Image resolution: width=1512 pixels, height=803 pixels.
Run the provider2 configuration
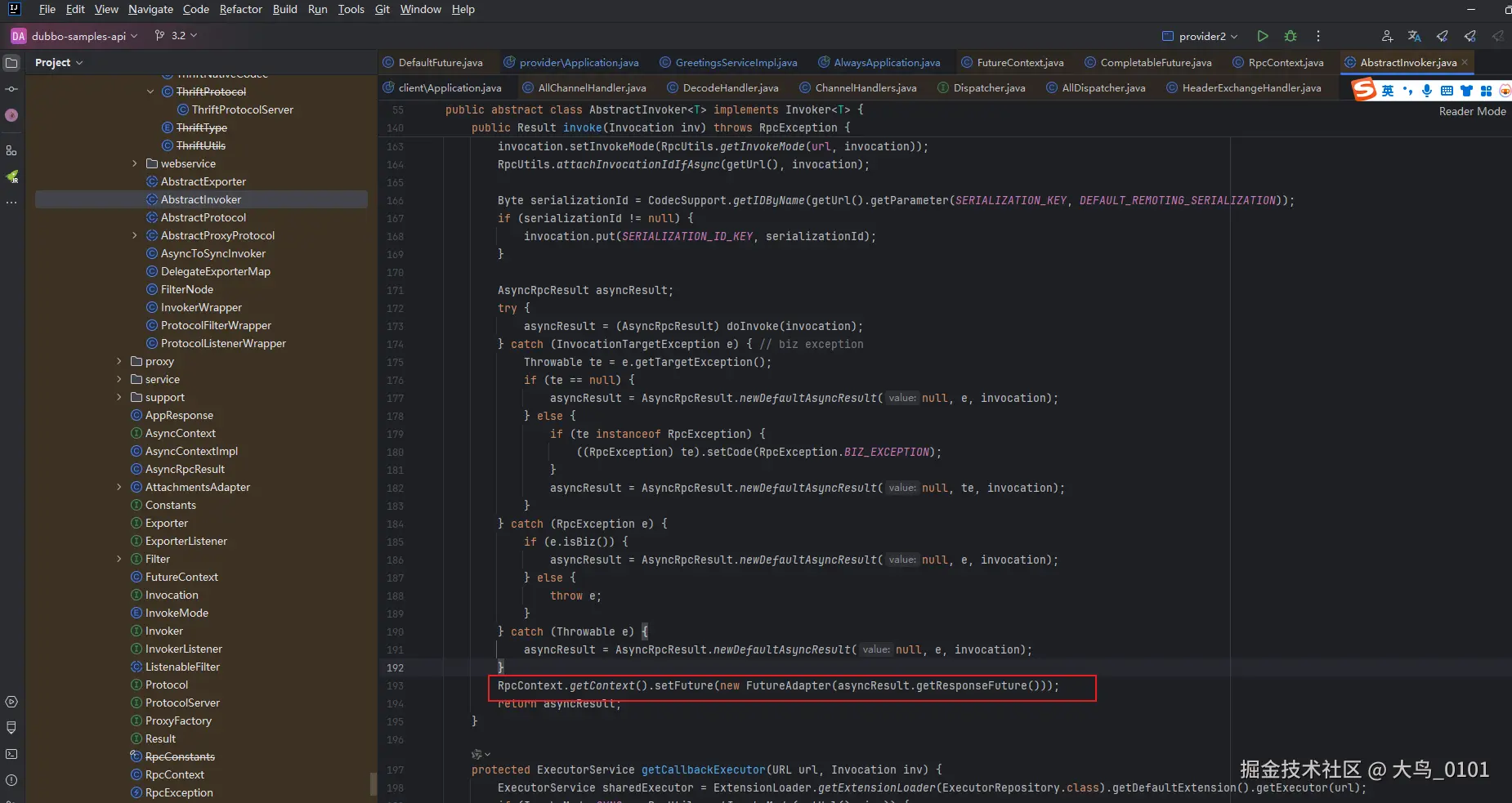(x=1263, y=36)
